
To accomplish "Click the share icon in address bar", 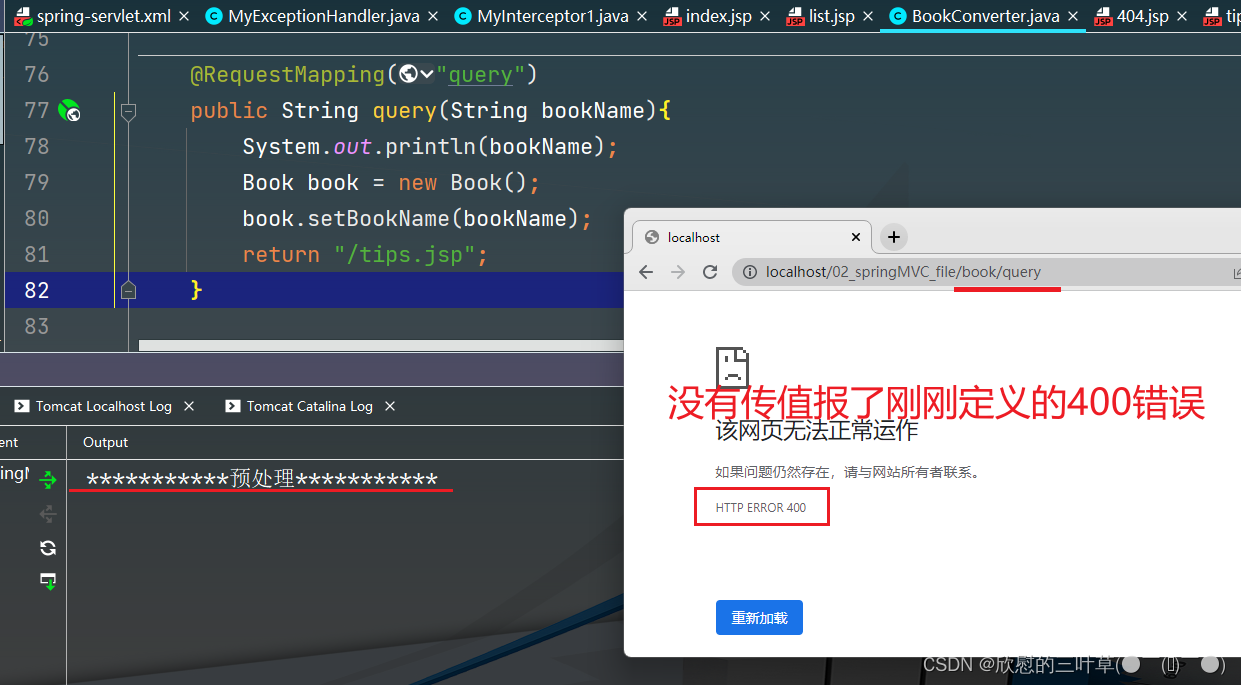I will (x=1235, y=272).
